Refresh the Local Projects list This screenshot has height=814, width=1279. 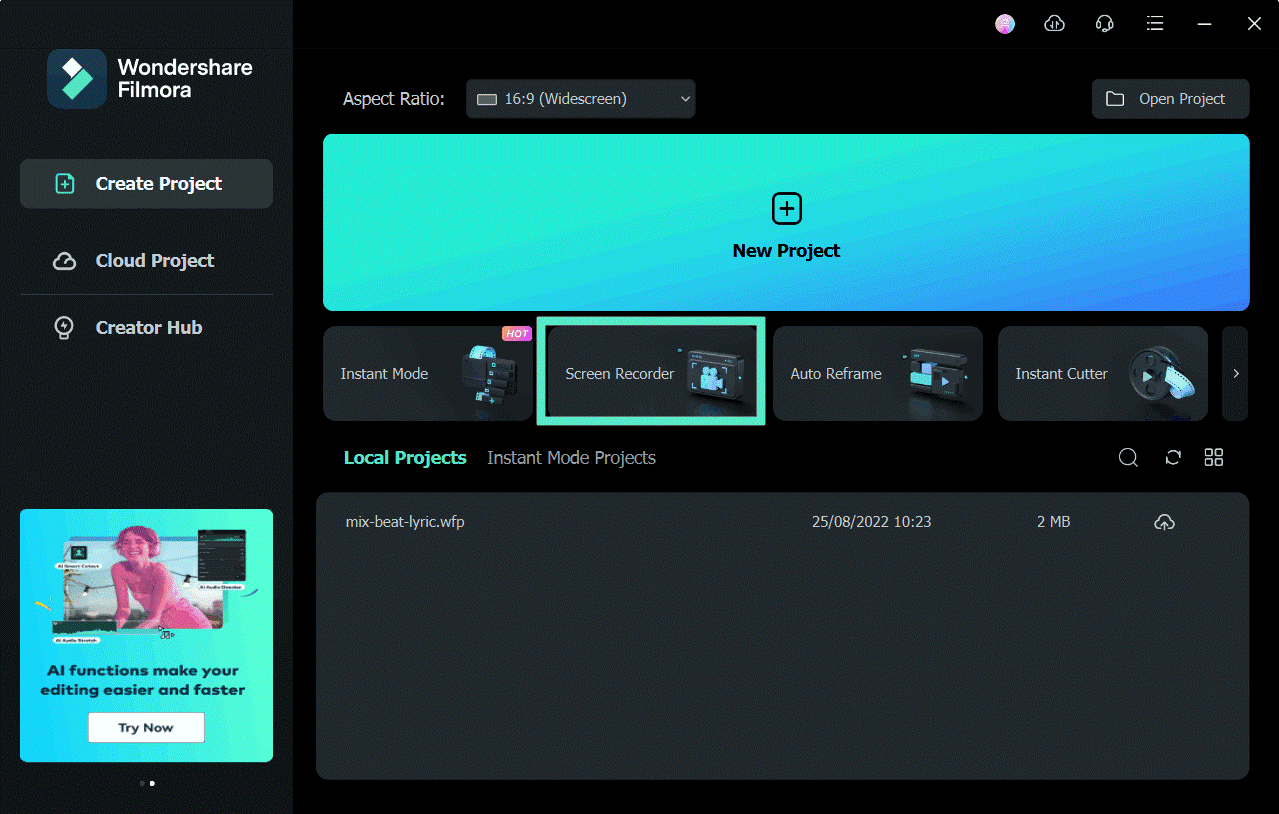pyautogui.click(x=1172, y=457)
